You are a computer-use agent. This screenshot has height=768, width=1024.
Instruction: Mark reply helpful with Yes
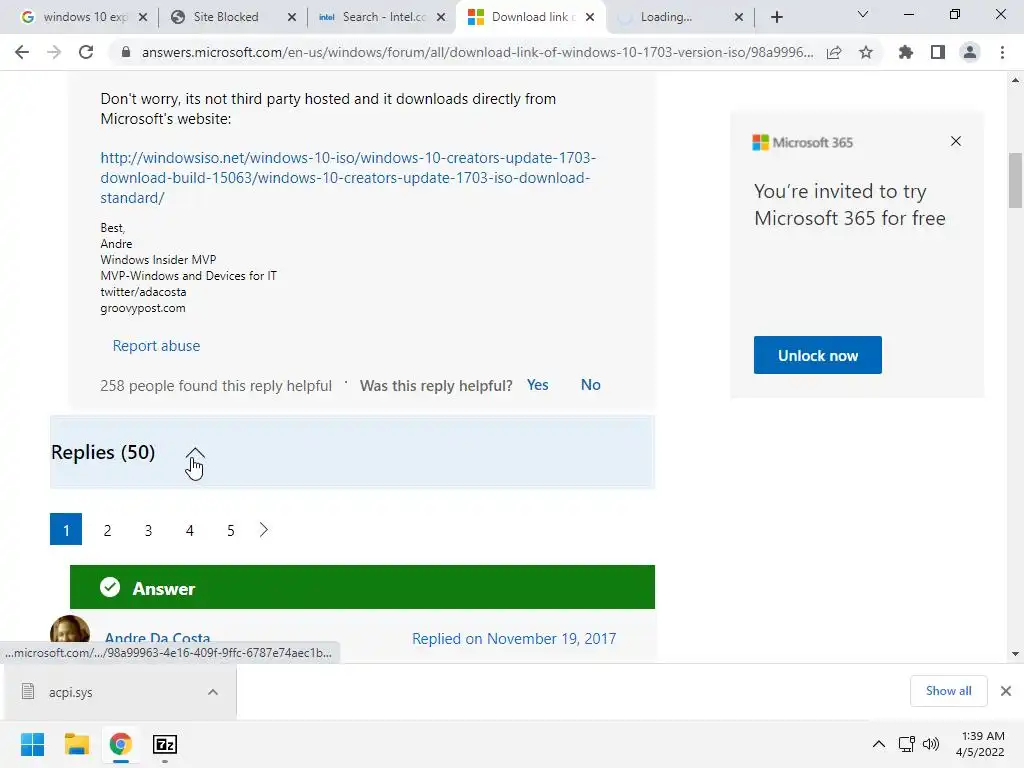(537, 385)
